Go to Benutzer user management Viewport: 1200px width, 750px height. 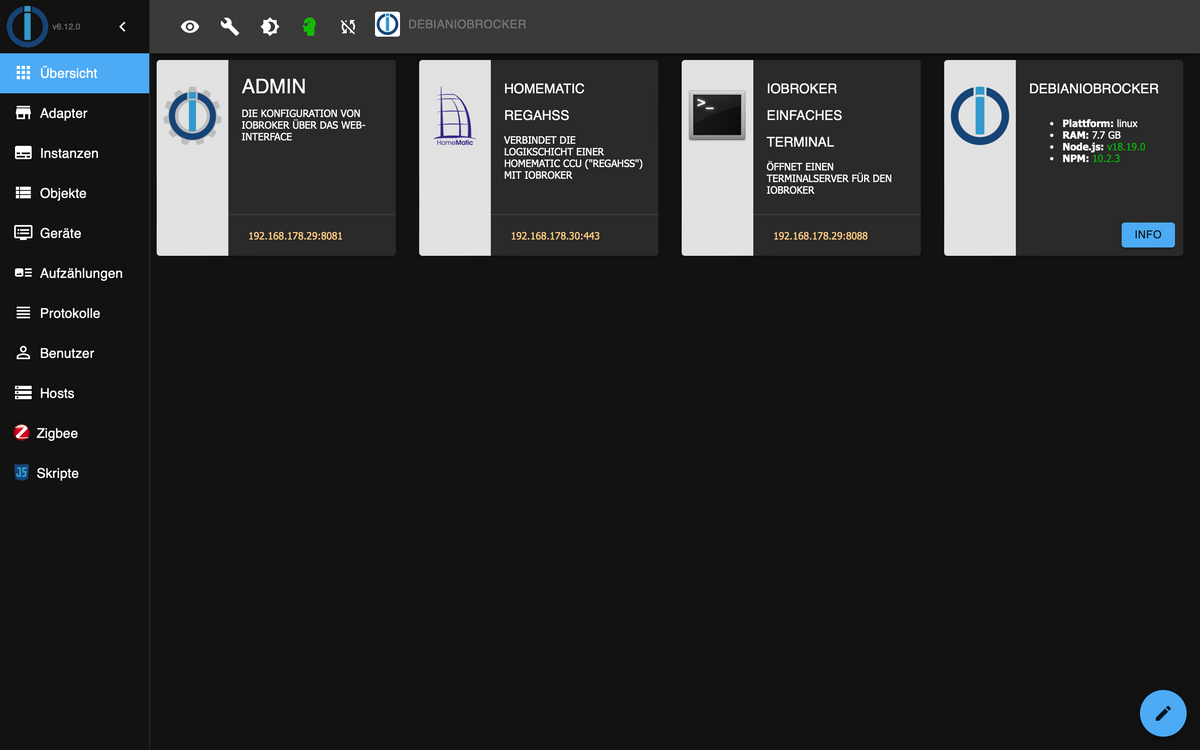[x=74, y=353]
